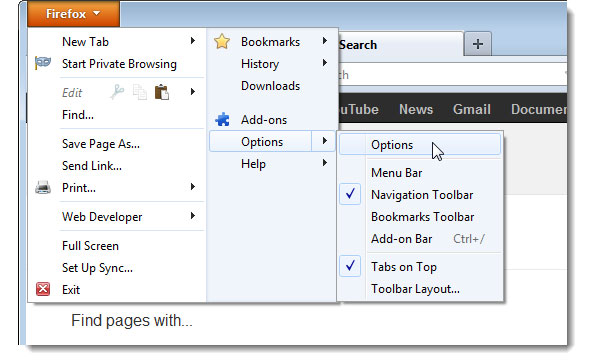
Task: Open the Documents link in page bar
Action: click(539, 109)
